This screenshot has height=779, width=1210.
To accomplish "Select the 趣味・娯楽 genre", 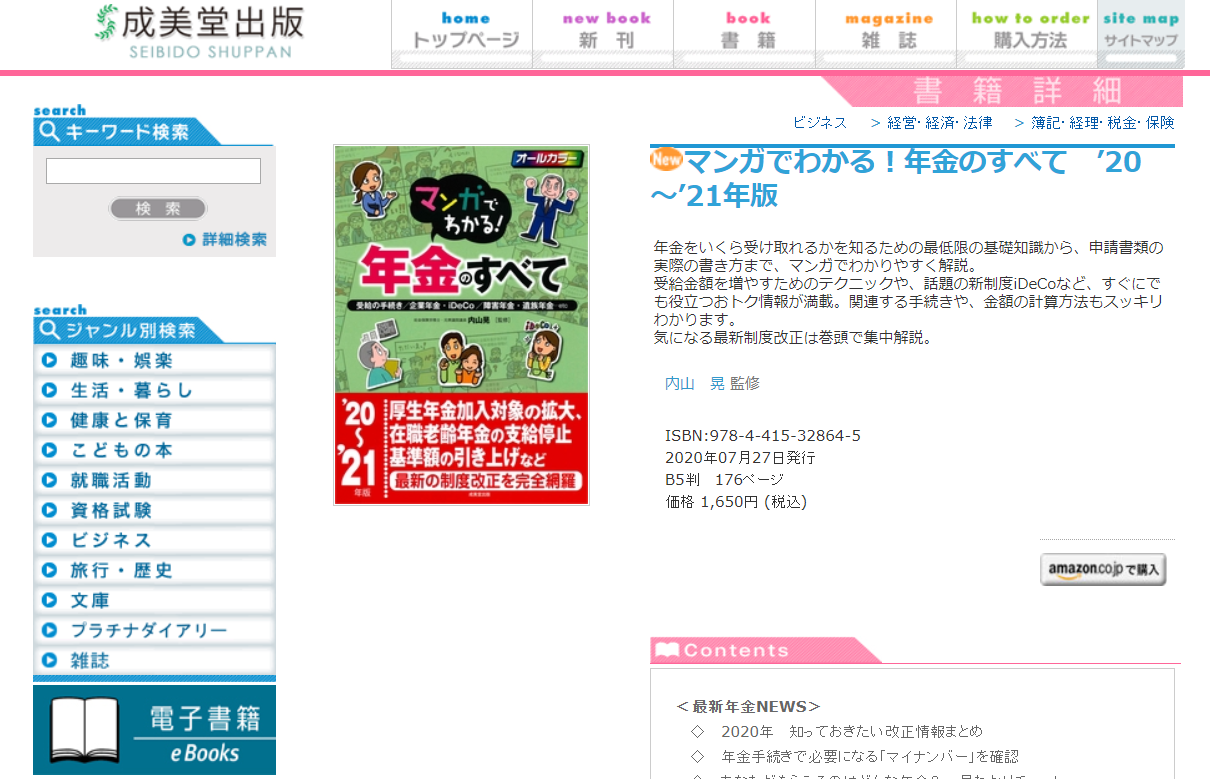I will (x=154, y=360).
